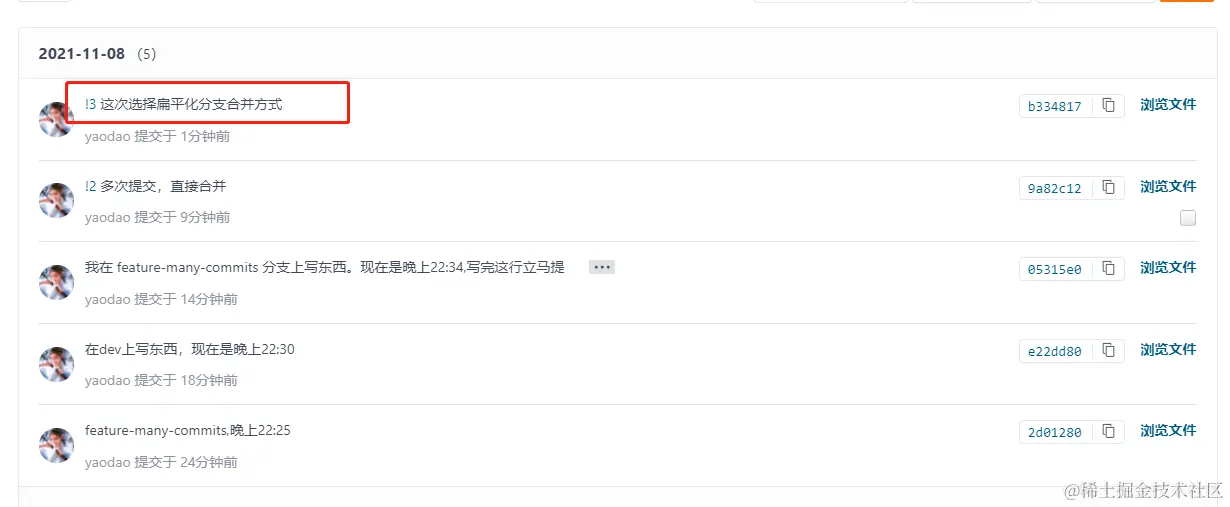This screenshot has height=507, width=1230.
Task: Copy commit hash 9a82c12
Action: click(x=1108, y=187)
